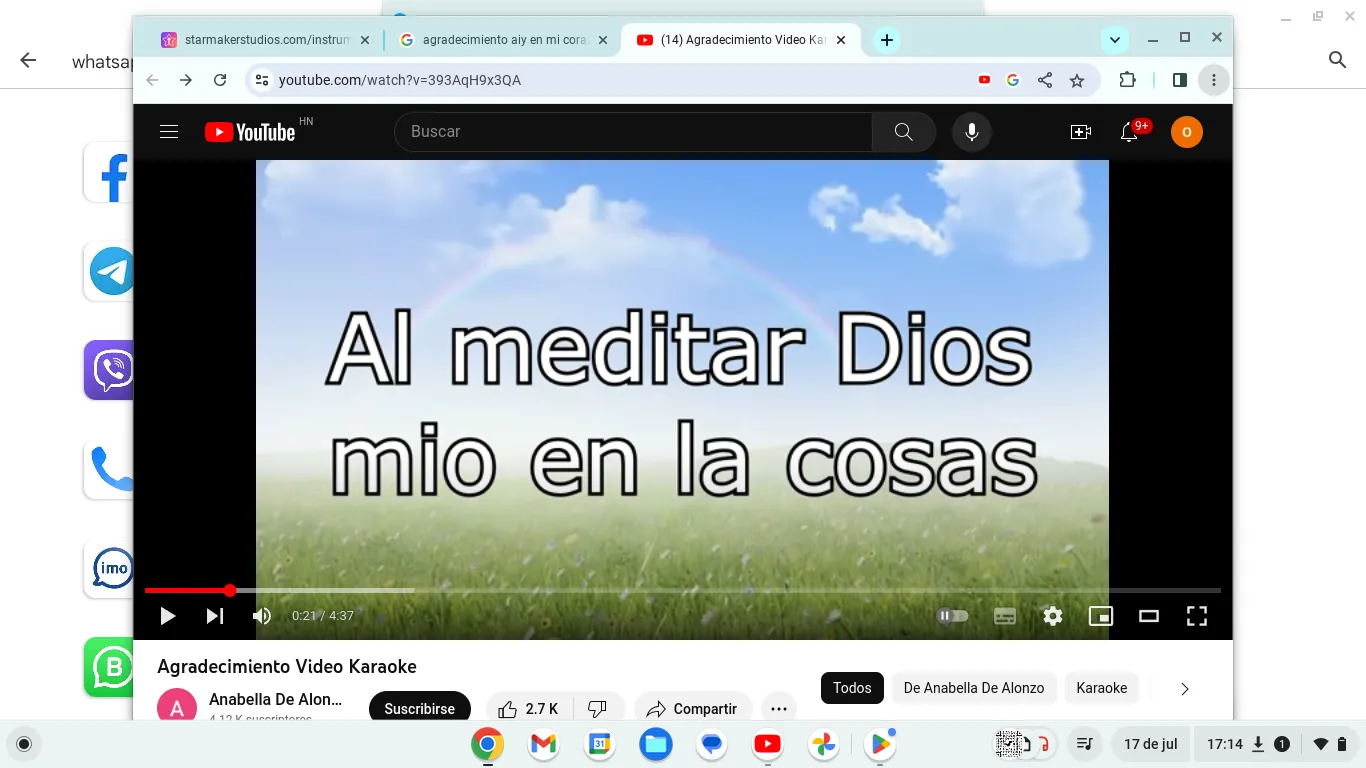Show more filter chips with right chevron
This screenshot has width=1366, height=768.
[x=1185, y=689]
